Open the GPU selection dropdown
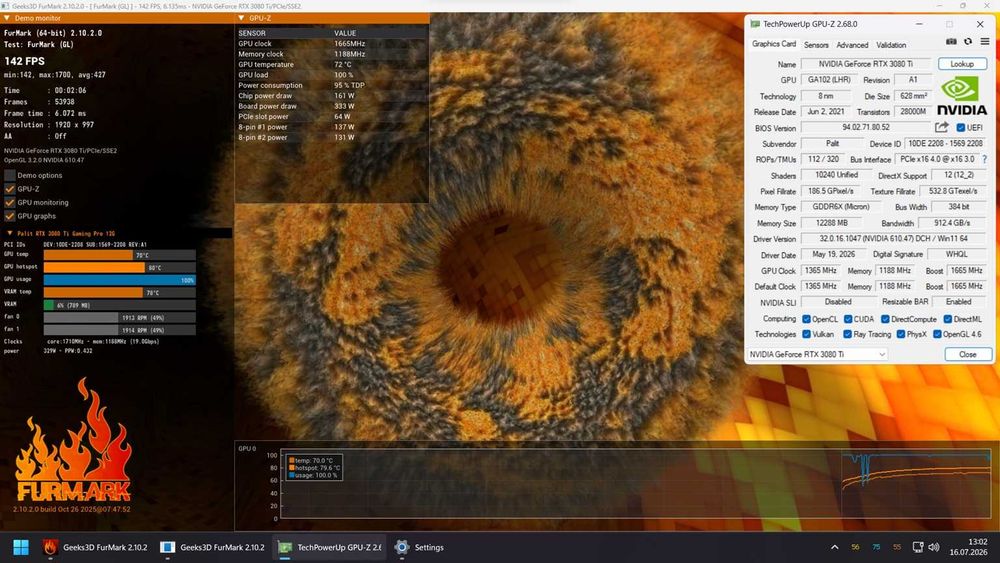1000x563 pixels. point(817,354)
